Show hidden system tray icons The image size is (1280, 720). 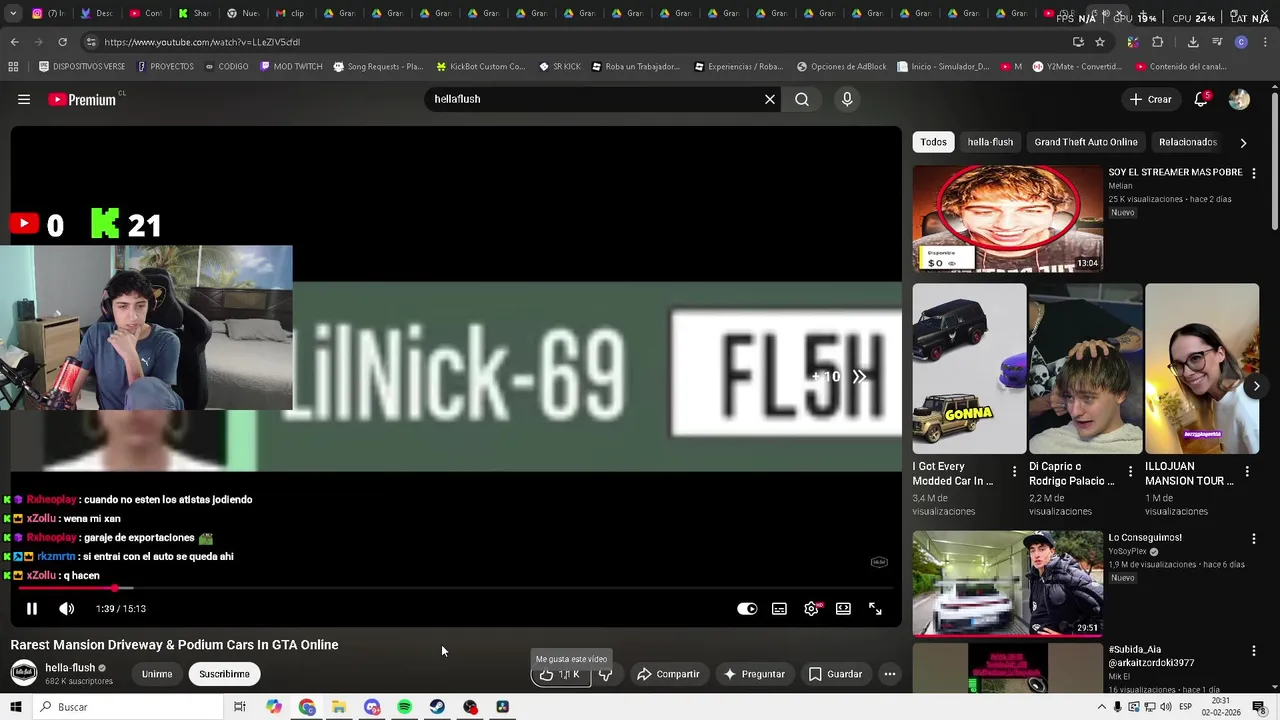[x=1102, y=707]
